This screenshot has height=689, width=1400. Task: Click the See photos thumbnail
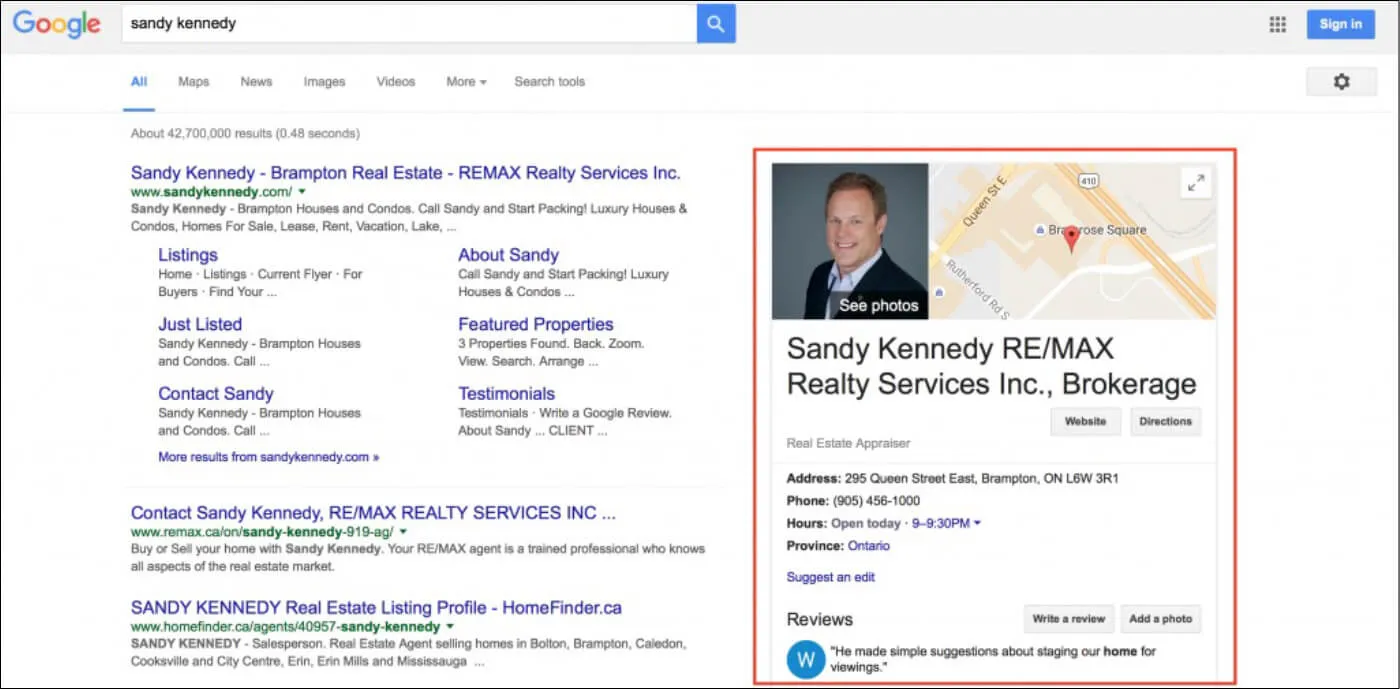pyautogui.click(x=850, y=242)
